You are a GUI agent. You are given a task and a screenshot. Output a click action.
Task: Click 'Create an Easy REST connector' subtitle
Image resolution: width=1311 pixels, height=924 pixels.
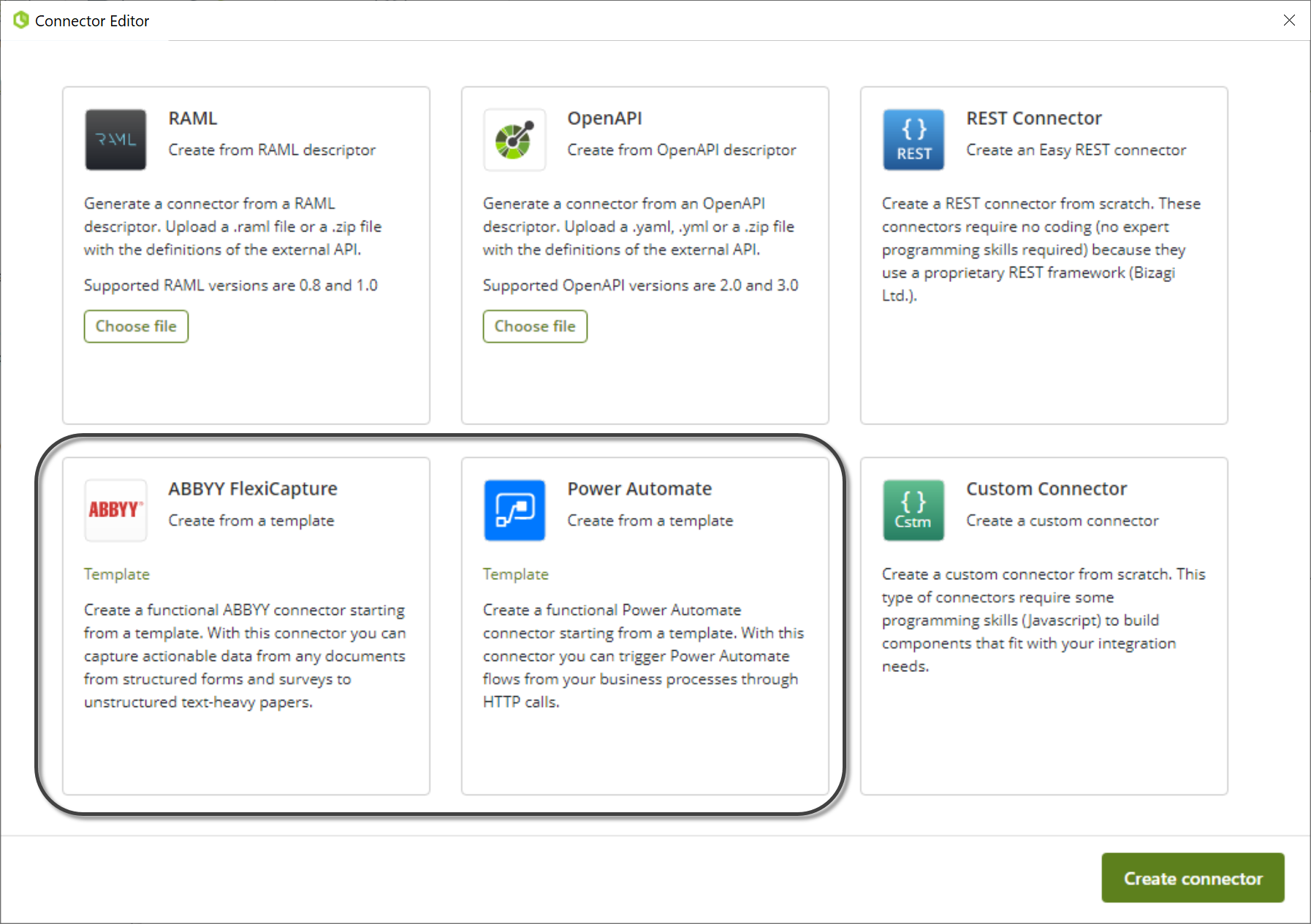pyautogui.click(x=1076, y=150)
